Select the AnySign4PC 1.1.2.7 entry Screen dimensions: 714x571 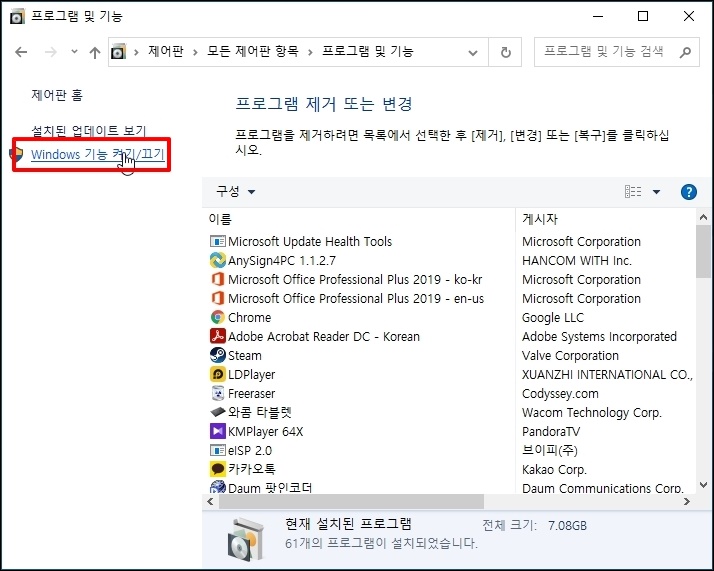[282, 260]
